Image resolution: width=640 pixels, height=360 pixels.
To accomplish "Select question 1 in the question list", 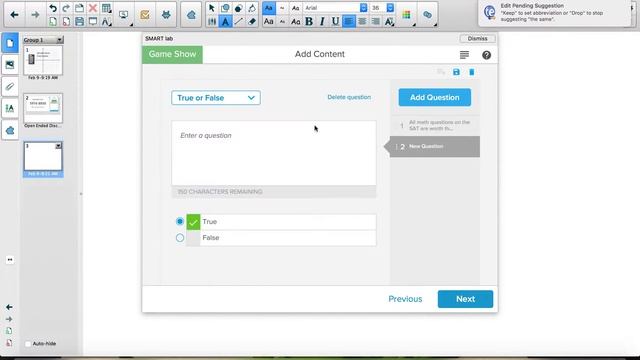I will coord(435,125).
